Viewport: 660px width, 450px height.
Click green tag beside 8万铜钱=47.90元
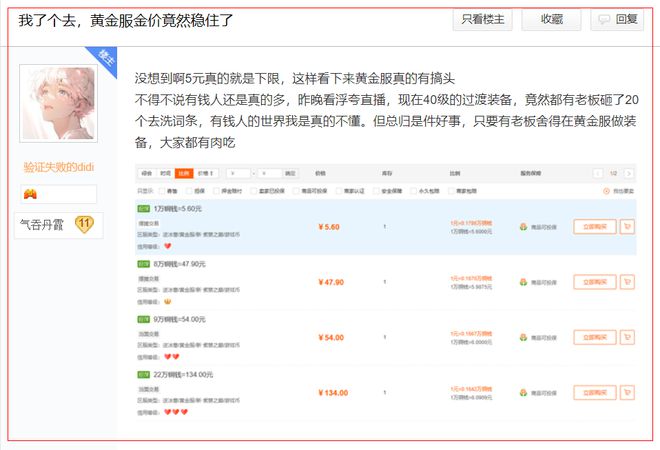click(144, 264)
